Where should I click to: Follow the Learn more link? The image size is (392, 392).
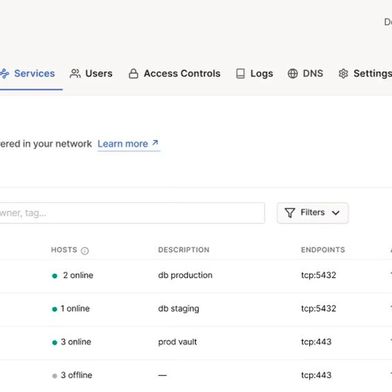(x=128, y=144)
